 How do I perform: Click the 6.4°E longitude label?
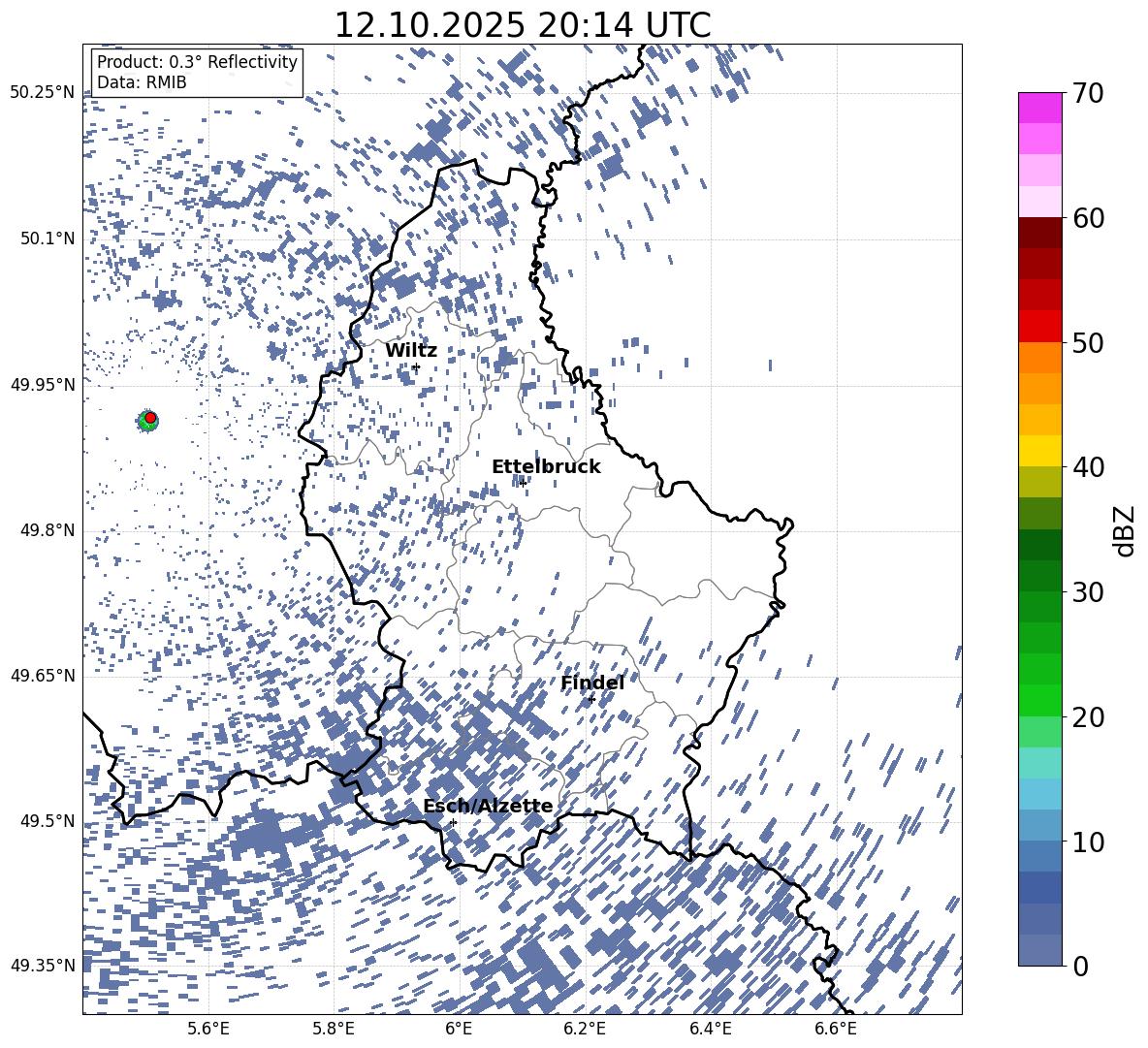coord(710,1030)
